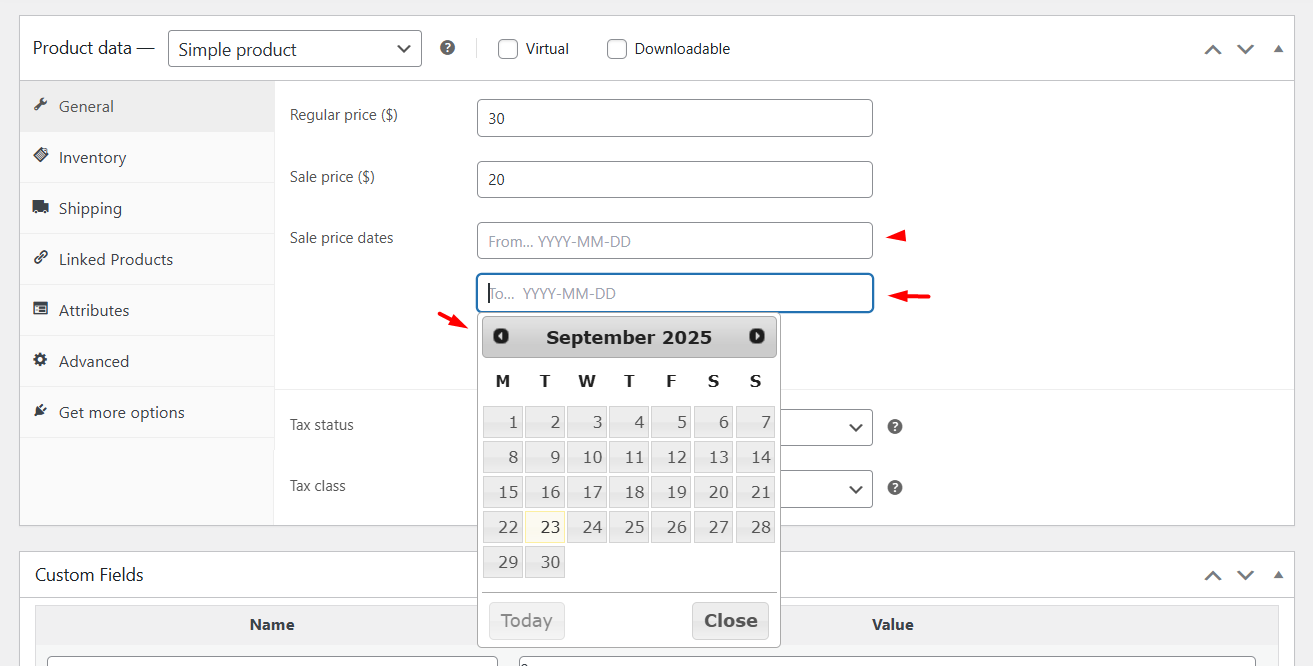Switch to the Shipping tab
The width and height of the screenshot is (1313, 666).
pyautogui.click(x=90, y=209)
